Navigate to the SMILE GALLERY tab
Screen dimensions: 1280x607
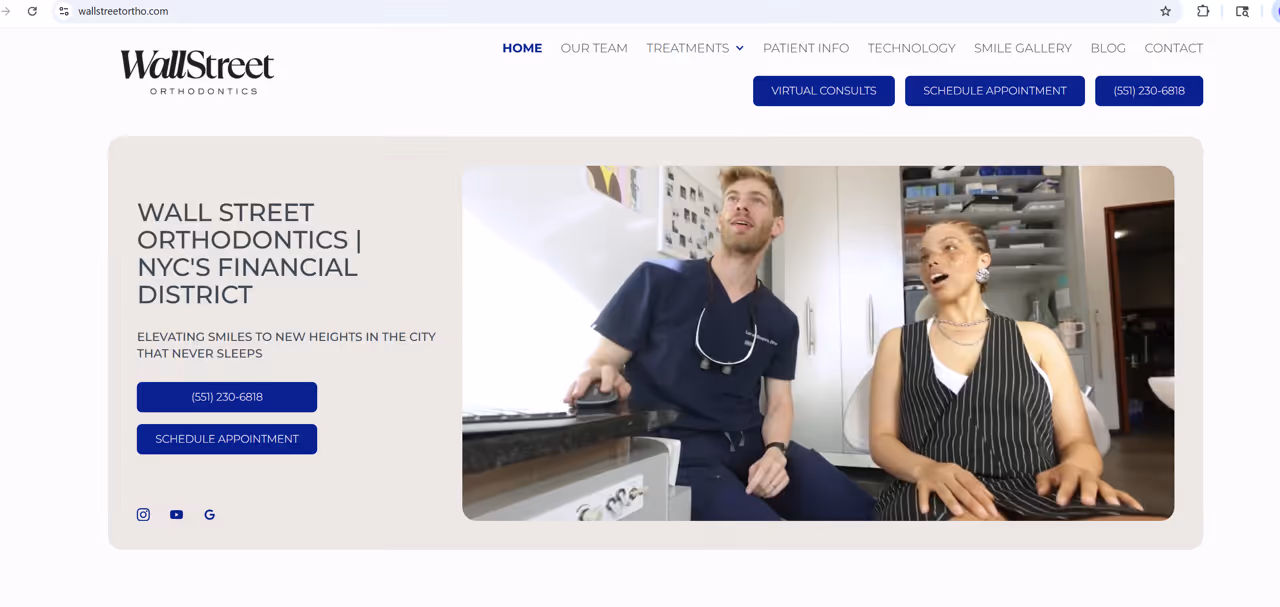[x=1023, y=48]
